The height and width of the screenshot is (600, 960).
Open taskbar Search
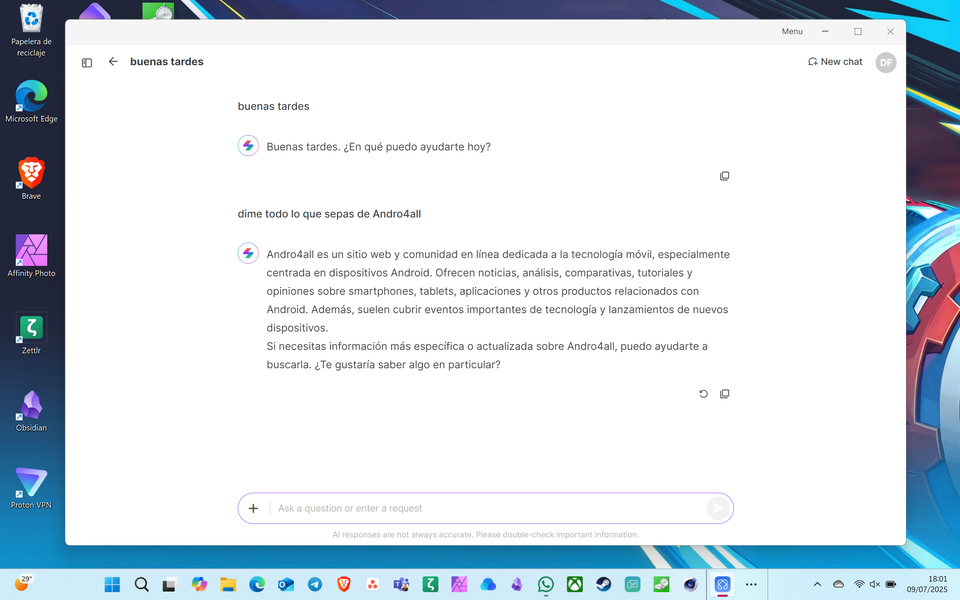click(141, 585)
